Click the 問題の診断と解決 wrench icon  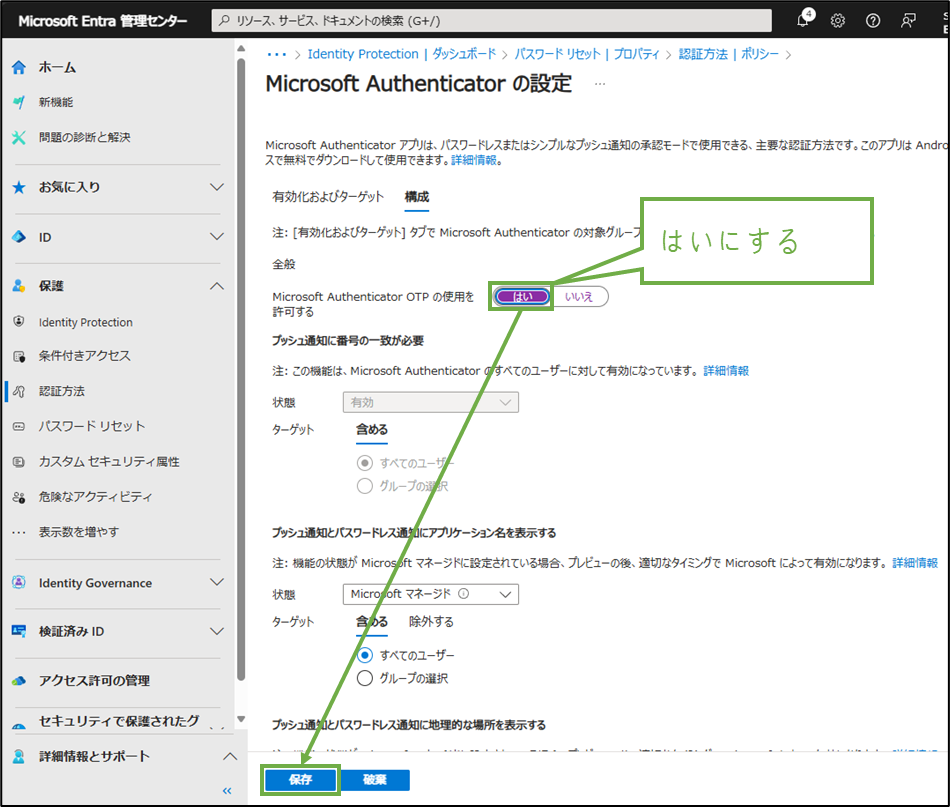tap(19, 138)
